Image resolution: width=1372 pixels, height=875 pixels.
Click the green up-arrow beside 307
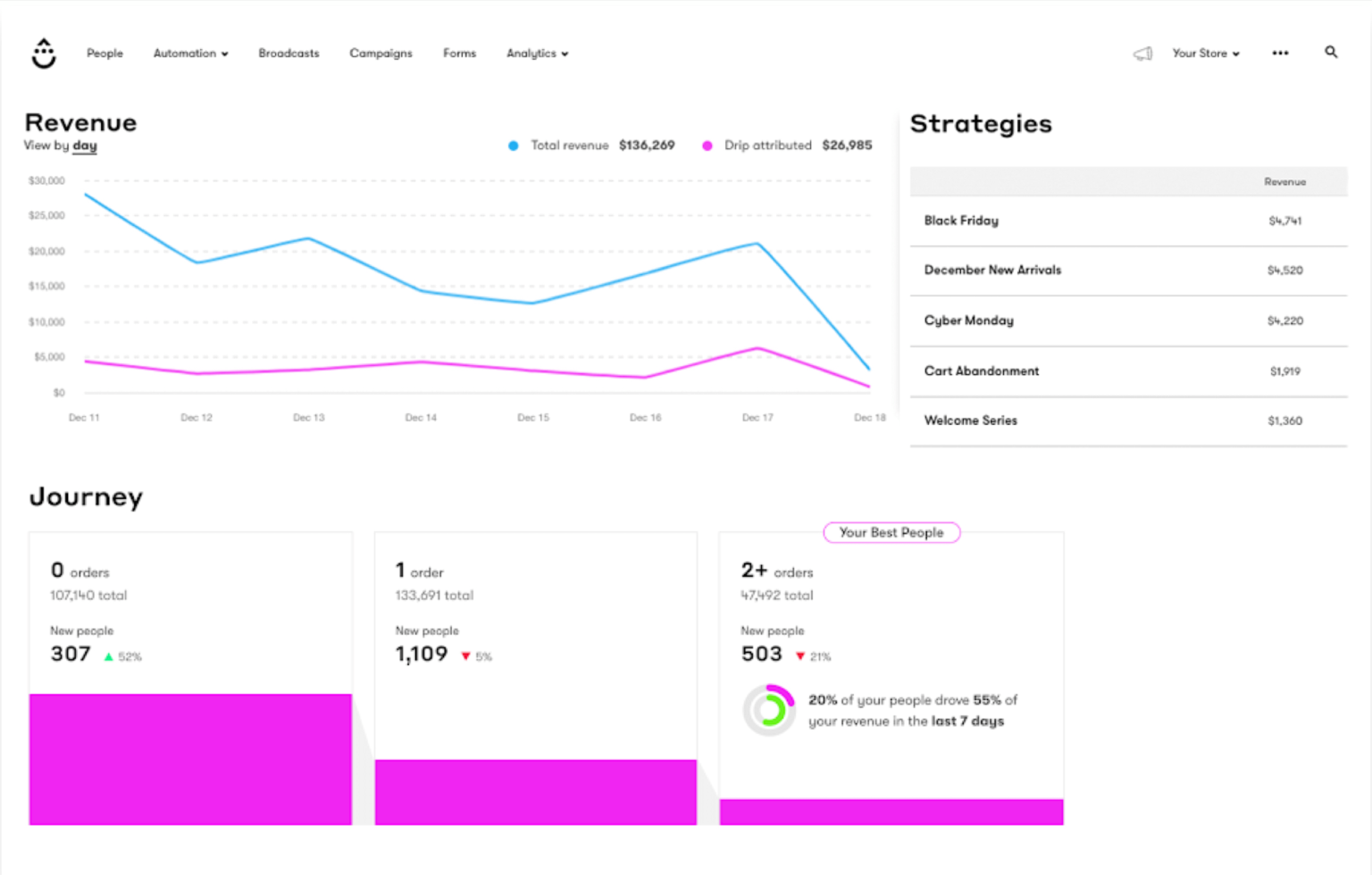(x=108, y=655)
